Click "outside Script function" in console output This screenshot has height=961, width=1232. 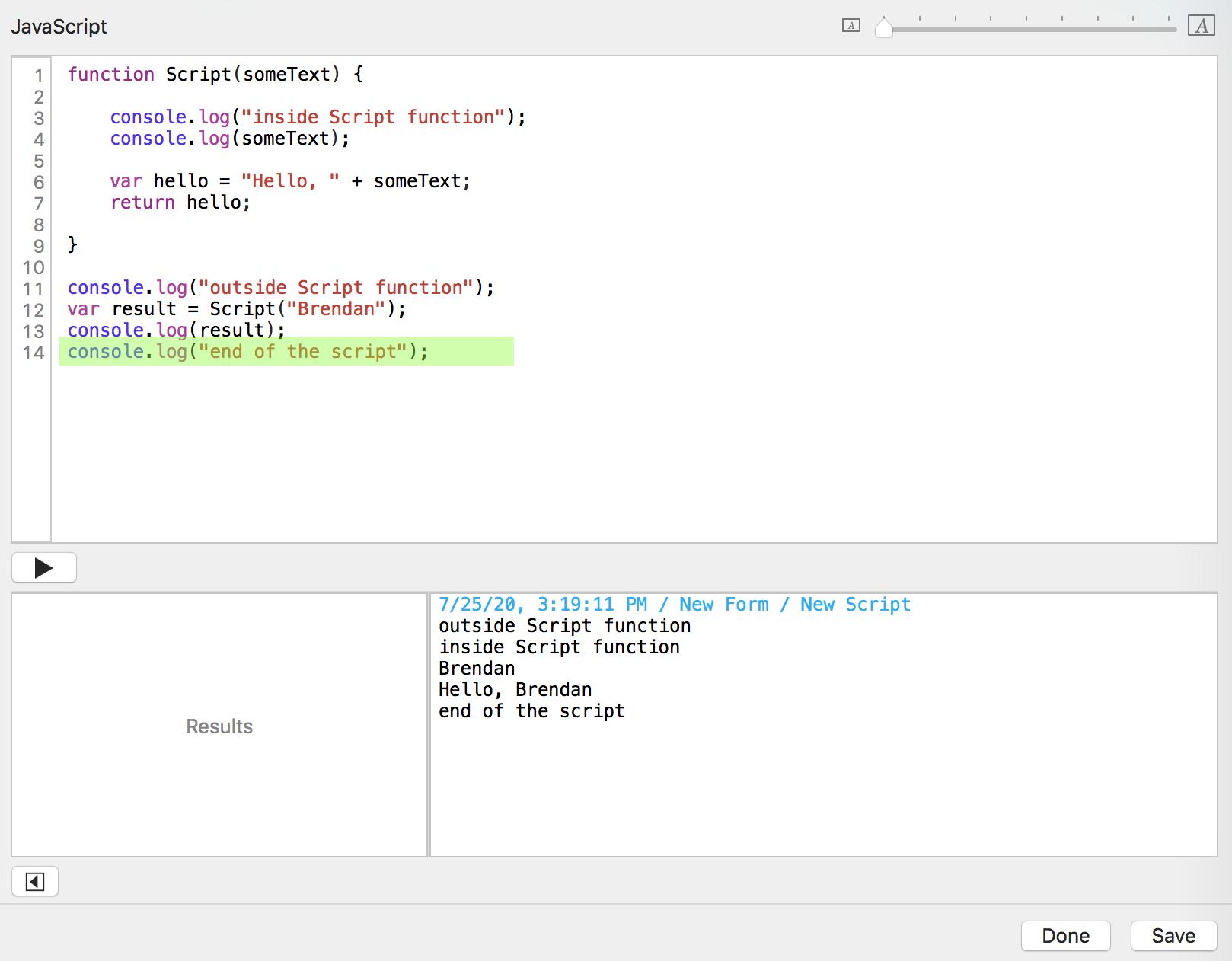[564, 626]
